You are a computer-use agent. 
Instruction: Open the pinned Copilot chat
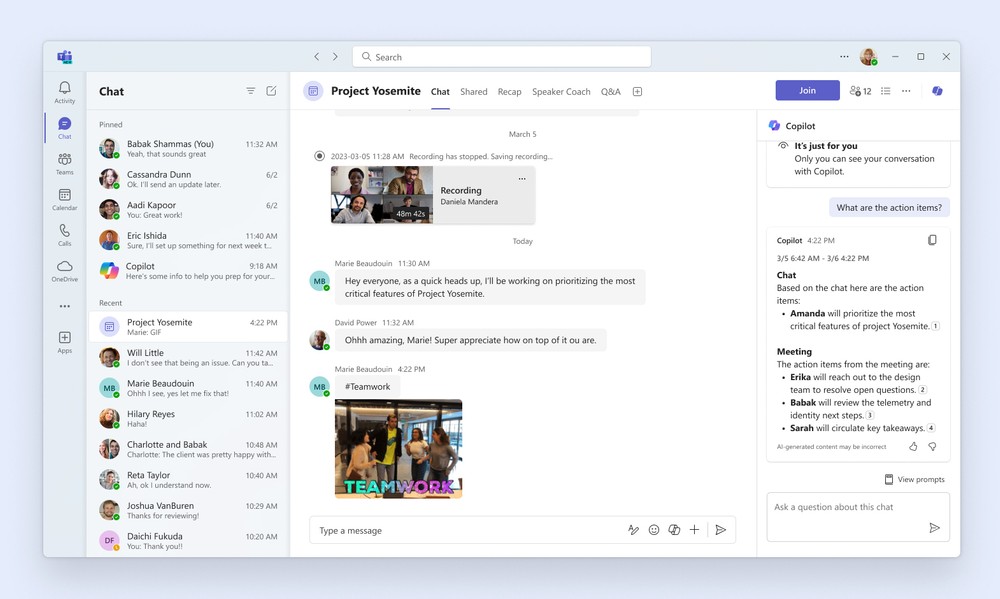tap(188, 271)
